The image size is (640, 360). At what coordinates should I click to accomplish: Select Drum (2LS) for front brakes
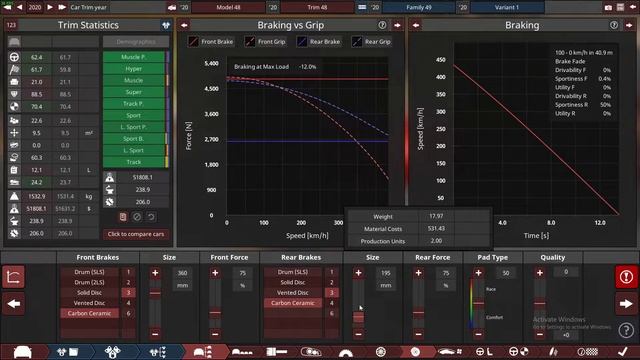click(x=89, y=282)
